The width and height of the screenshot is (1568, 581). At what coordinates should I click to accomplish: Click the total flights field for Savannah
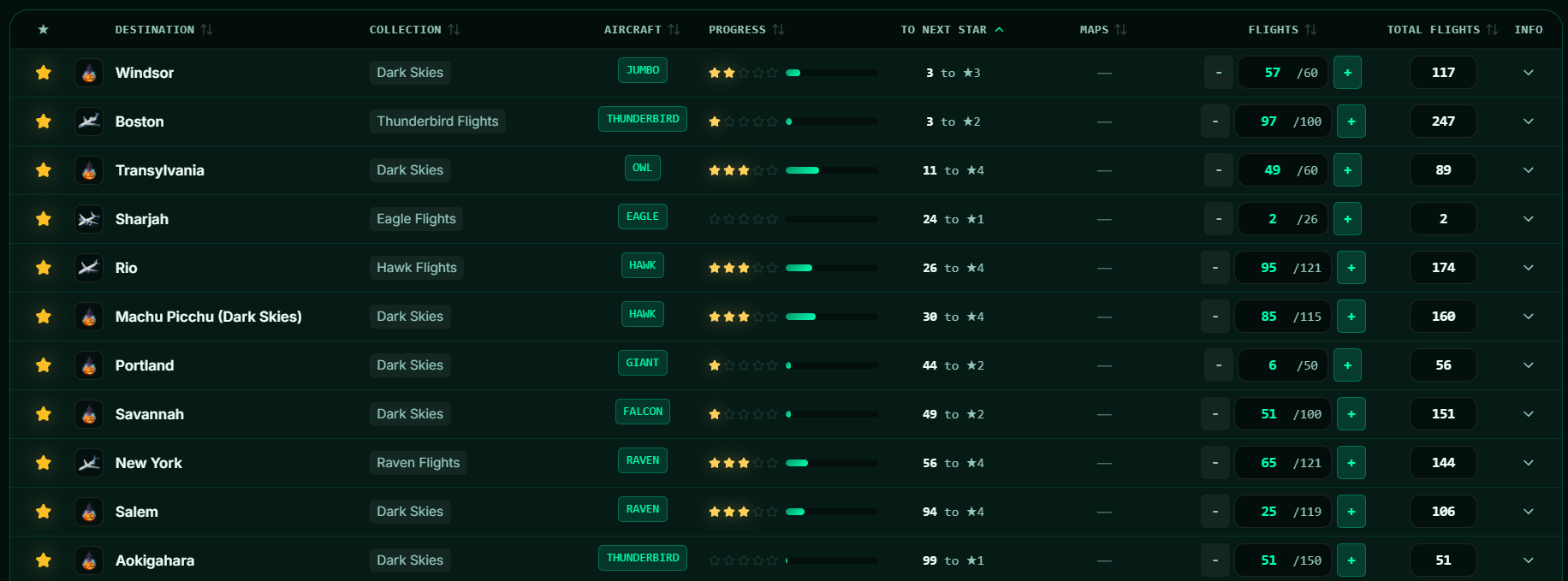1443,414
